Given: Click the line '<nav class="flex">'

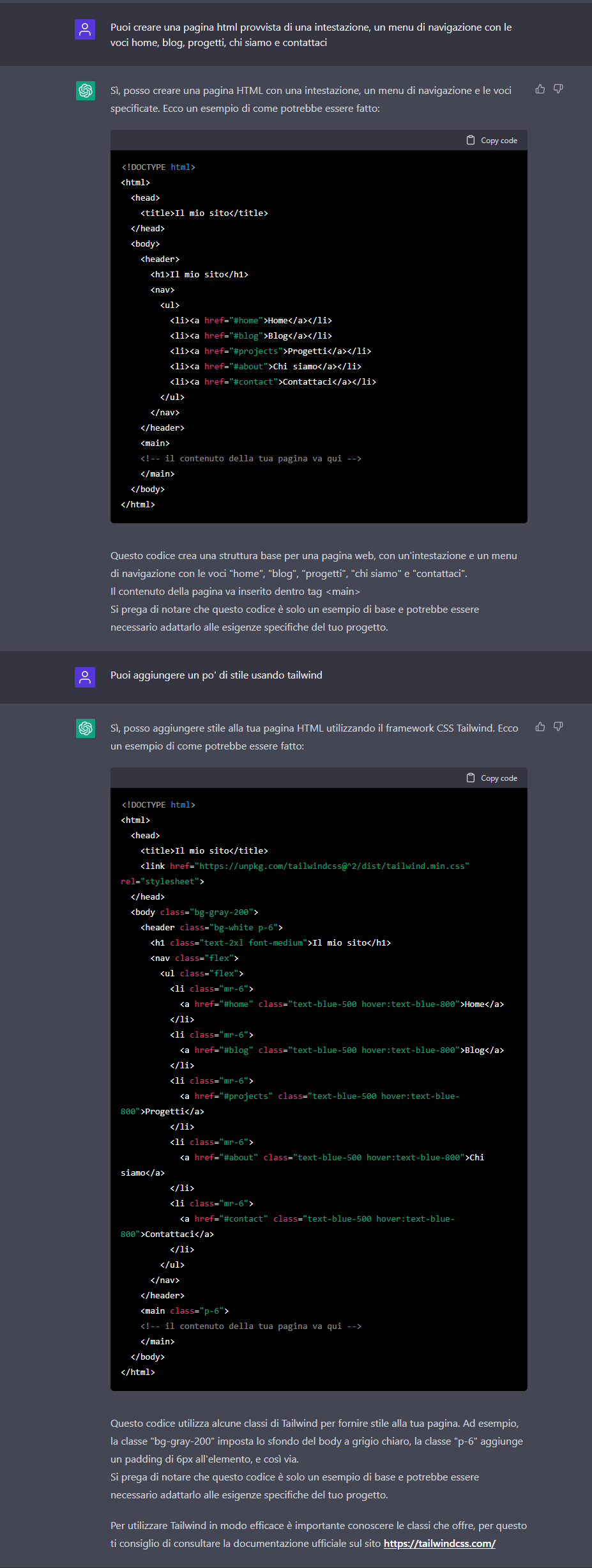Looking at the screenshot, I should tap(195, 958).
